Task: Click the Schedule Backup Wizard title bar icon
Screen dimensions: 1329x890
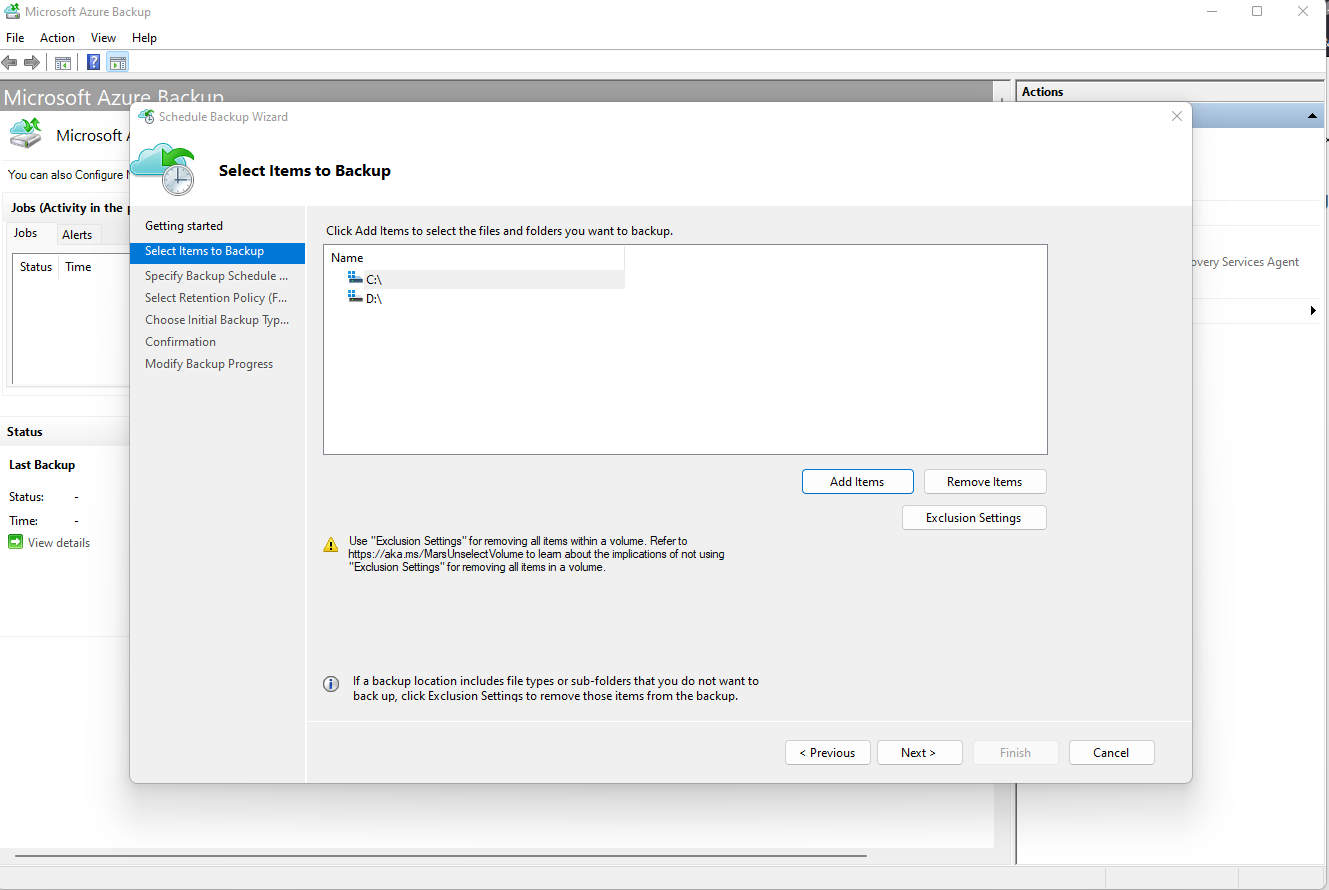Action: 146,116
